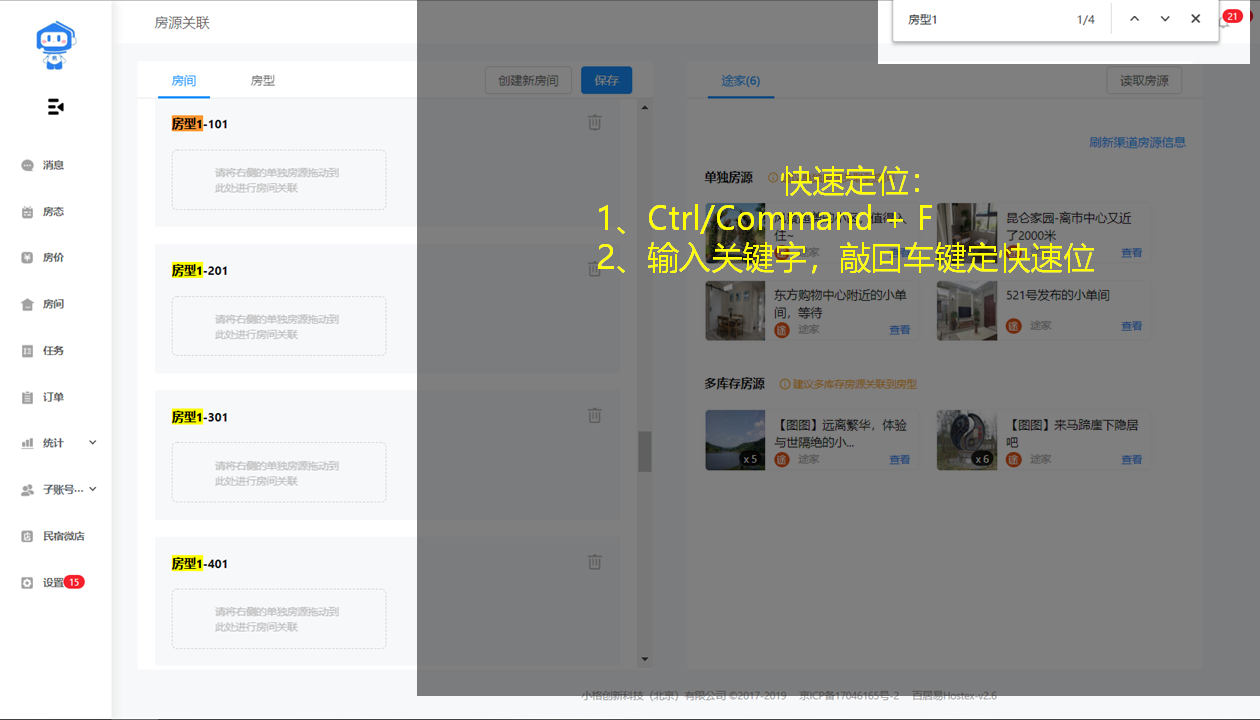
Task: Click the blue 保存 button
Action: pyautogui.click(x=606, y=81)
